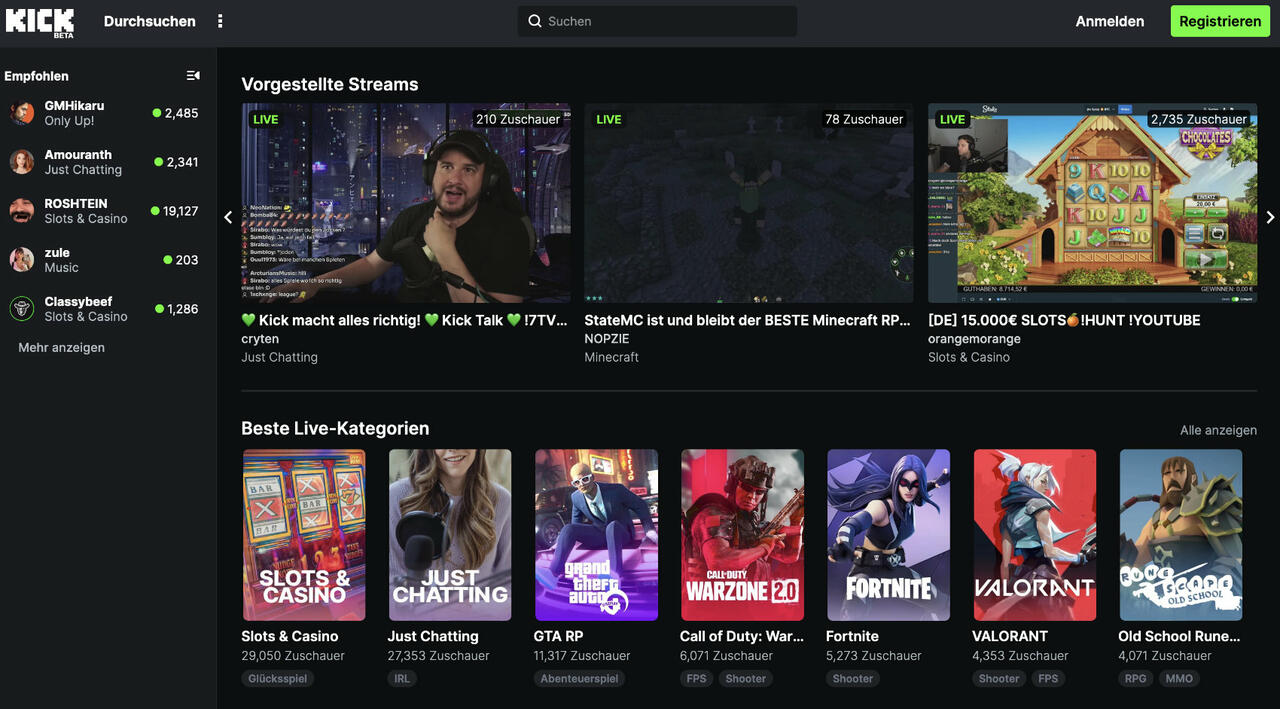The height and width of the screenshot is (709, 1280).
Task: Click Minecraft category under NOPZIE stream
Action: pyautogui.click(x=612, y=357)
